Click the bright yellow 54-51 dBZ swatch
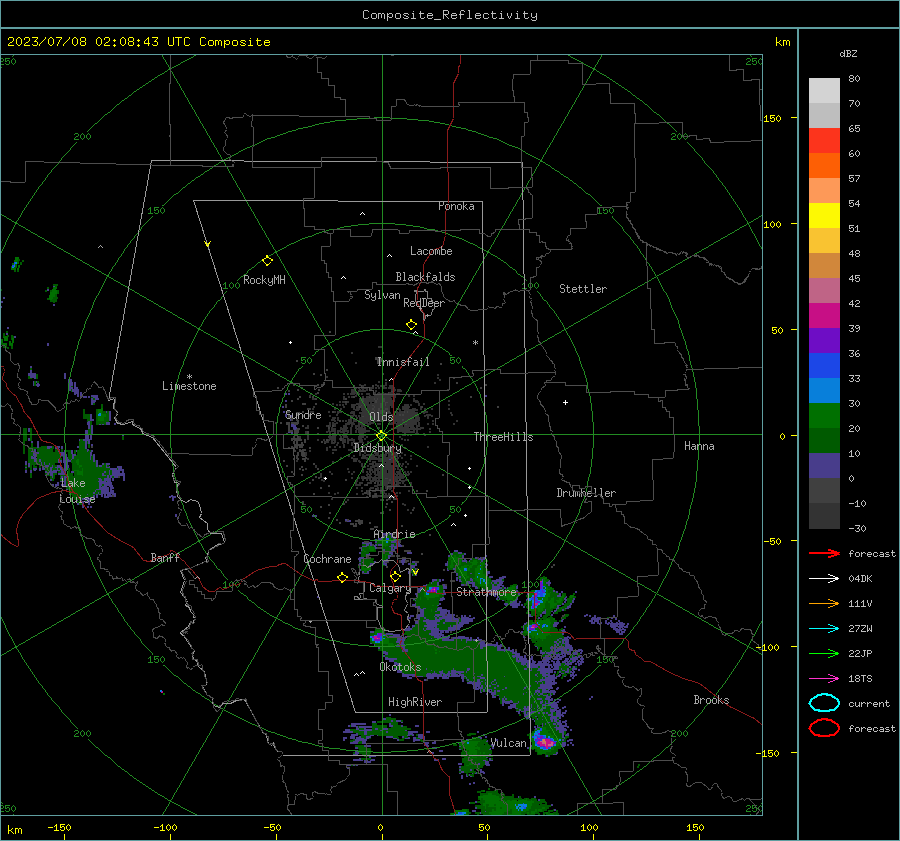The image size is (900, 841). (x=824, y=216)
